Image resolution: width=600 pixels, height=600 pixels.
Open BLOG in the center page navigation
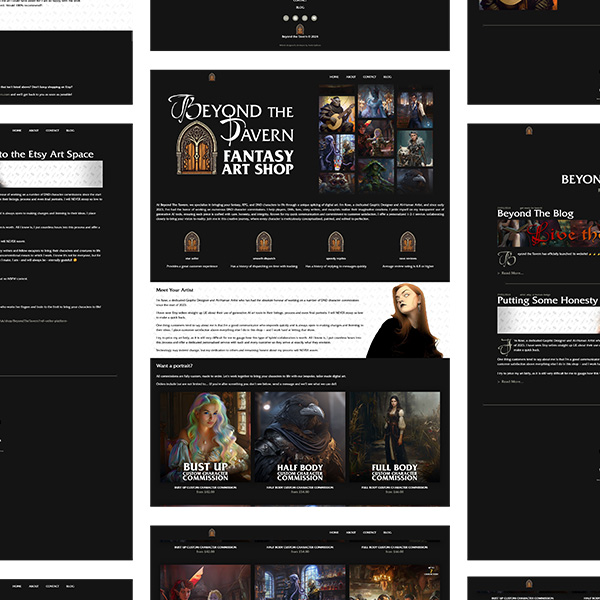(387, 77)
